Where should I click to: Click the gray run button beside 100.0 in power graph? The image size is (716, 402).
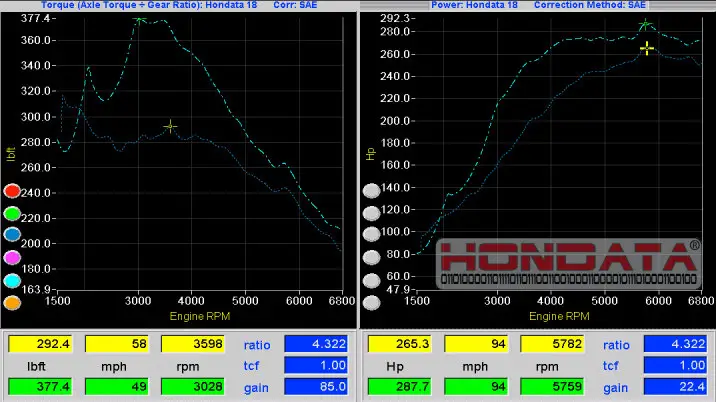pos(371,235)
